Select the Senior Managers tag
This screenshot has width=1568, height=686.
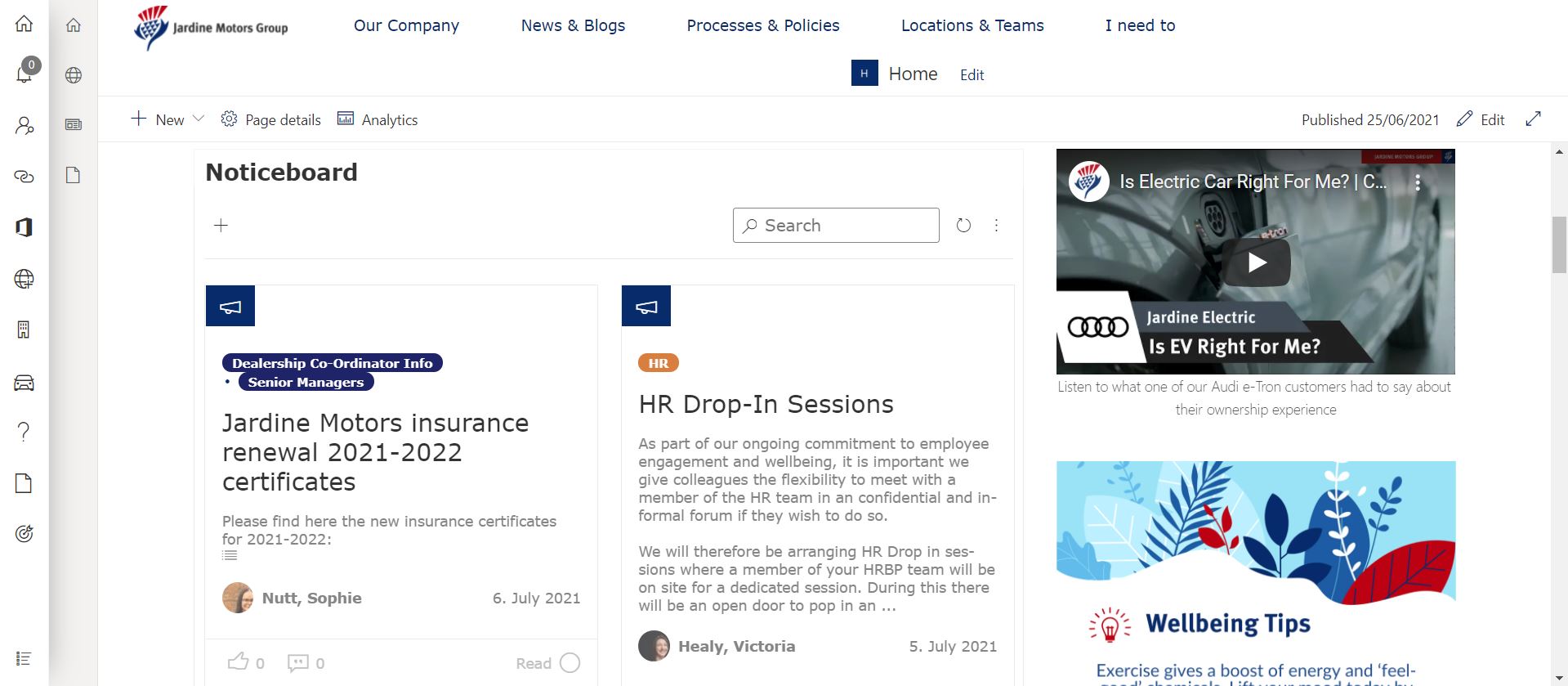306,382
